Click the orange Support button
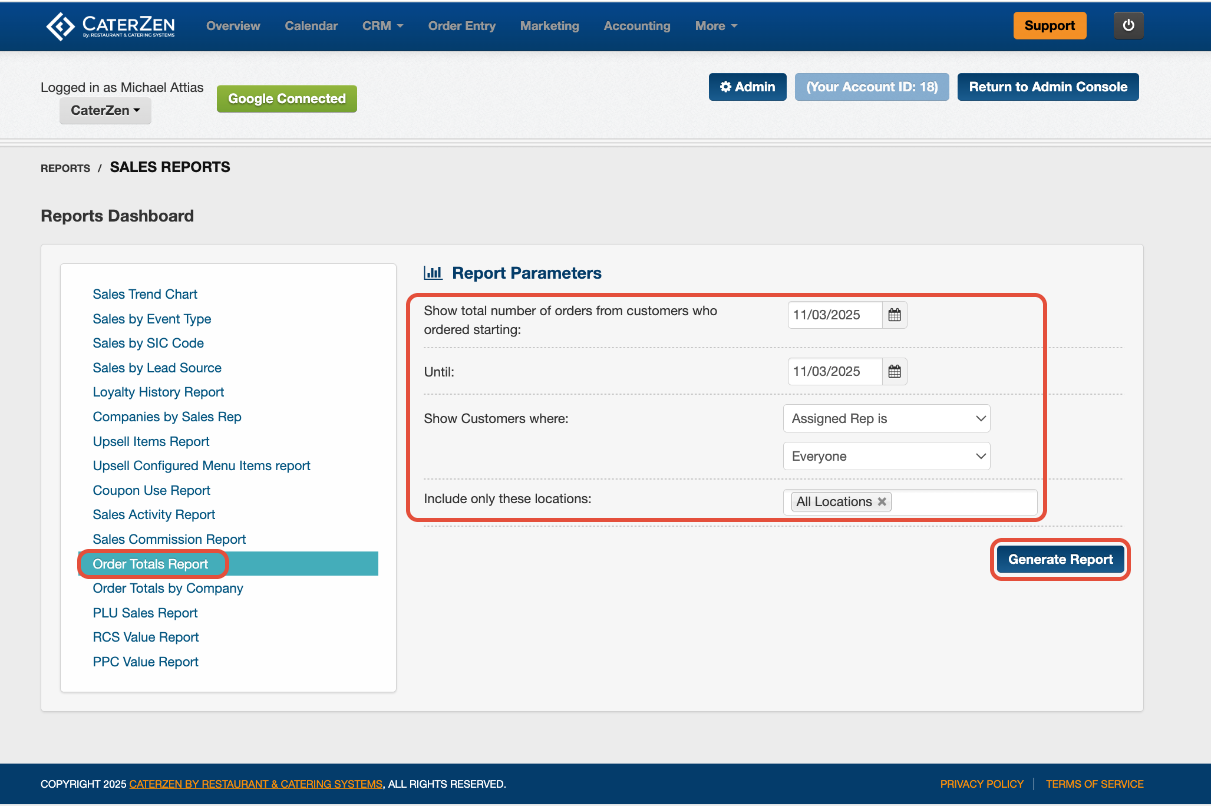 [1050, 26]
